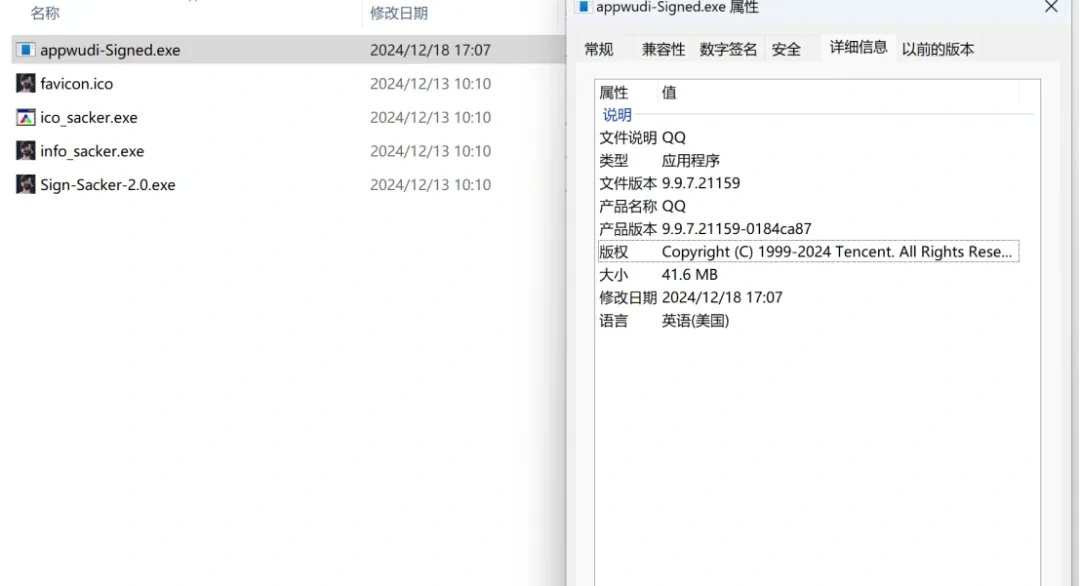This screenshot has width=1080, height=586.
Task: Click the 属性 column header in details
Action: point(614,93)
